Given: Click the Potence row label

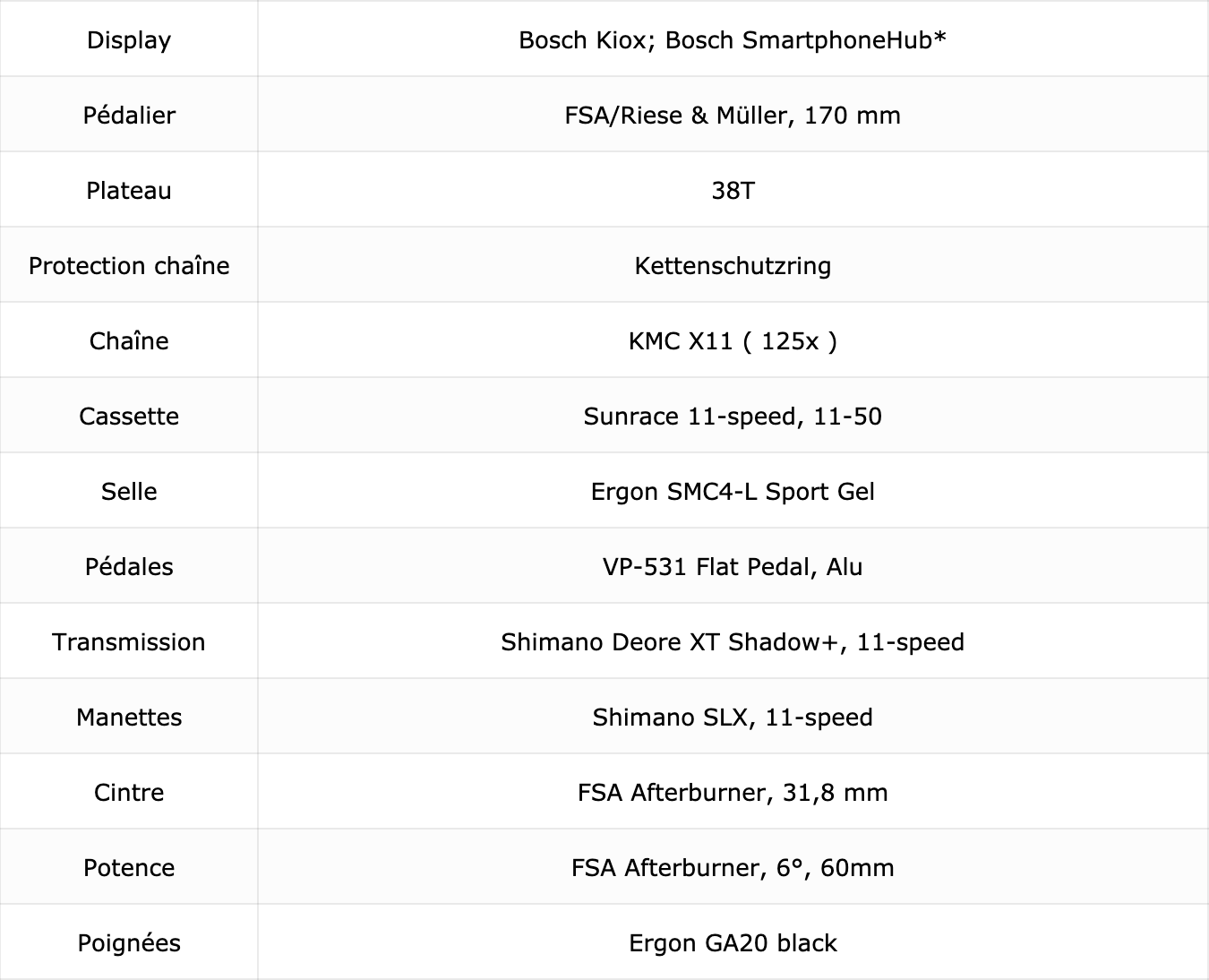Looking at the screenshot, I should (x=129, y=868).
